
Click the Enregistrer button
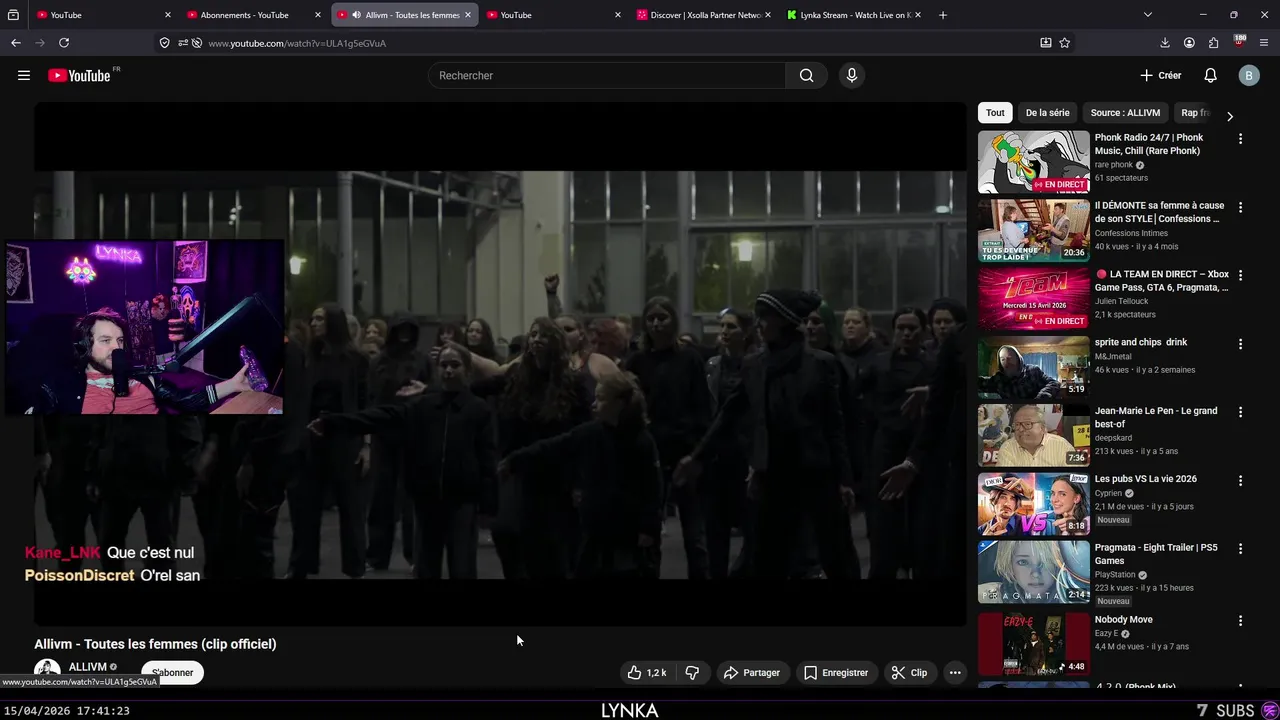coord(836,673)
